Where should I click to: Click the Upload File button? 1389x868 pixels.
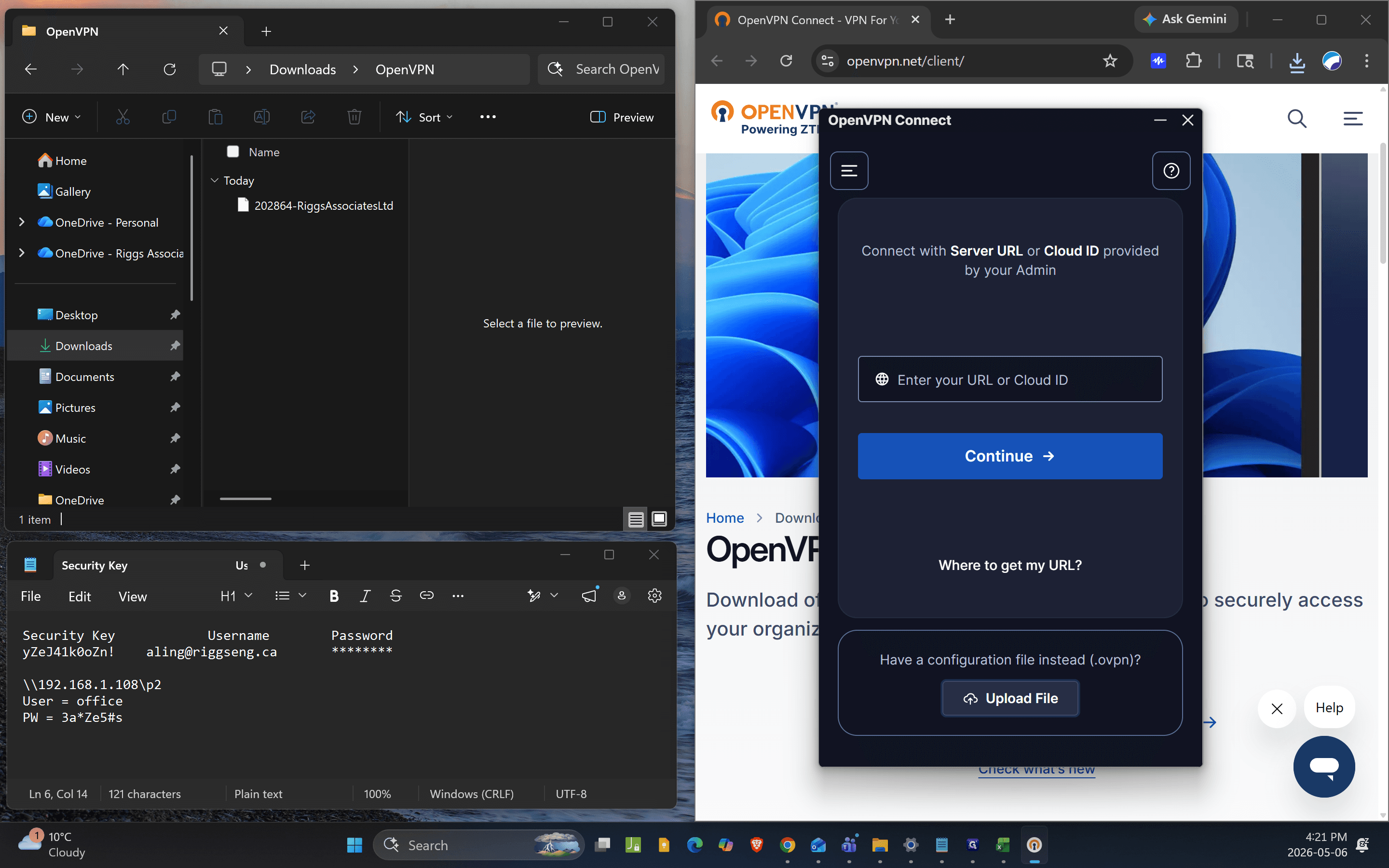pyautogui.click(x=1010, y=698)
